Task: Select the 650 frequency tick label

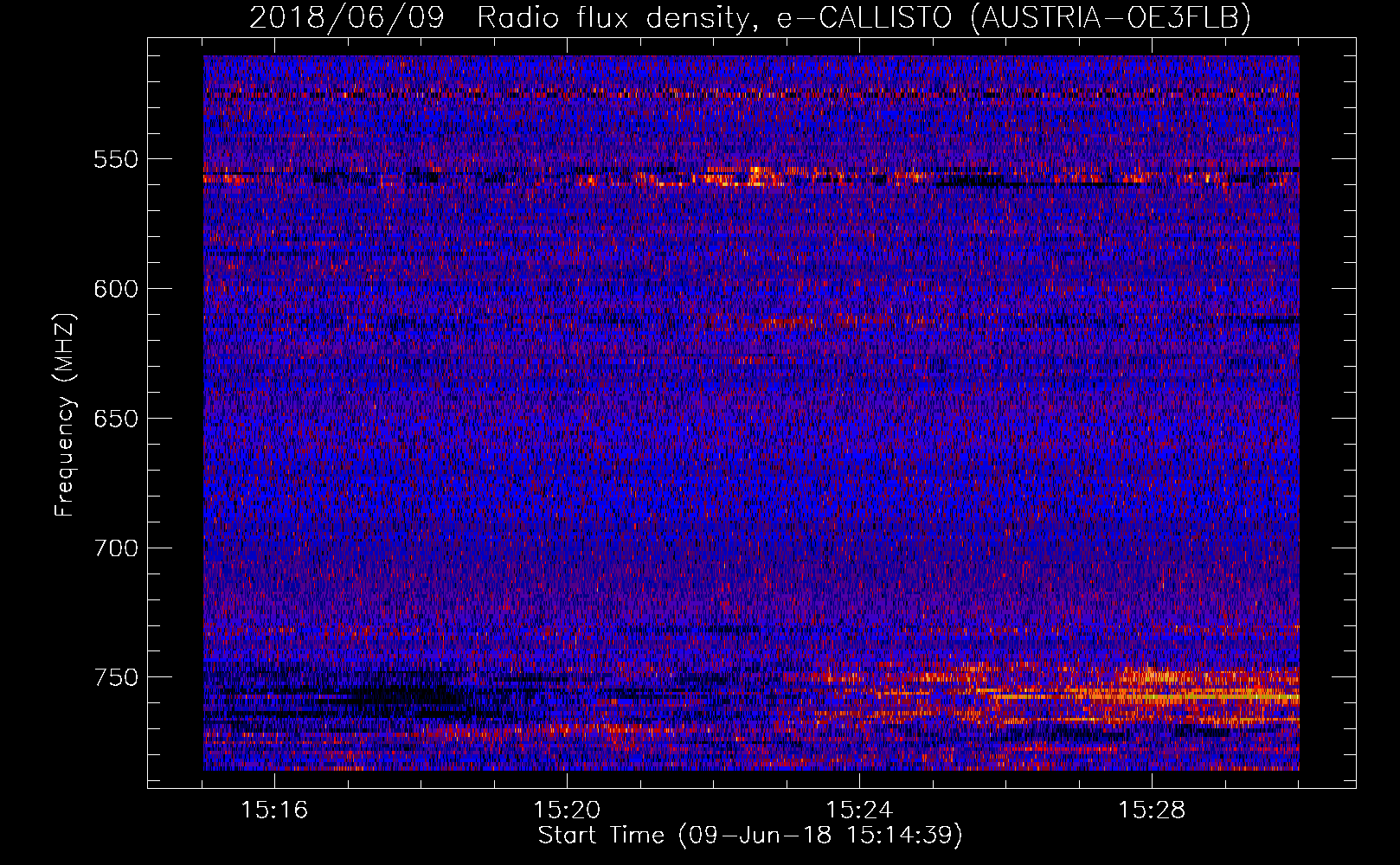Action: click(116, 419)
